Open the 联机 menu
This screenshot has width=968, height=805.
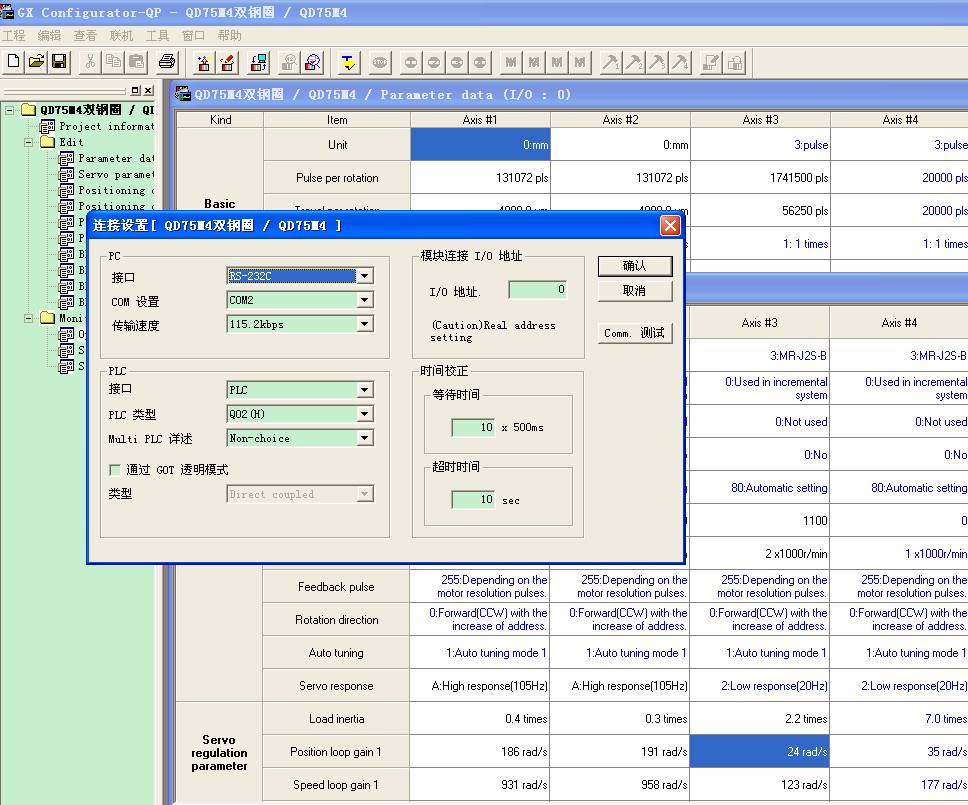[x=121, y=35]
